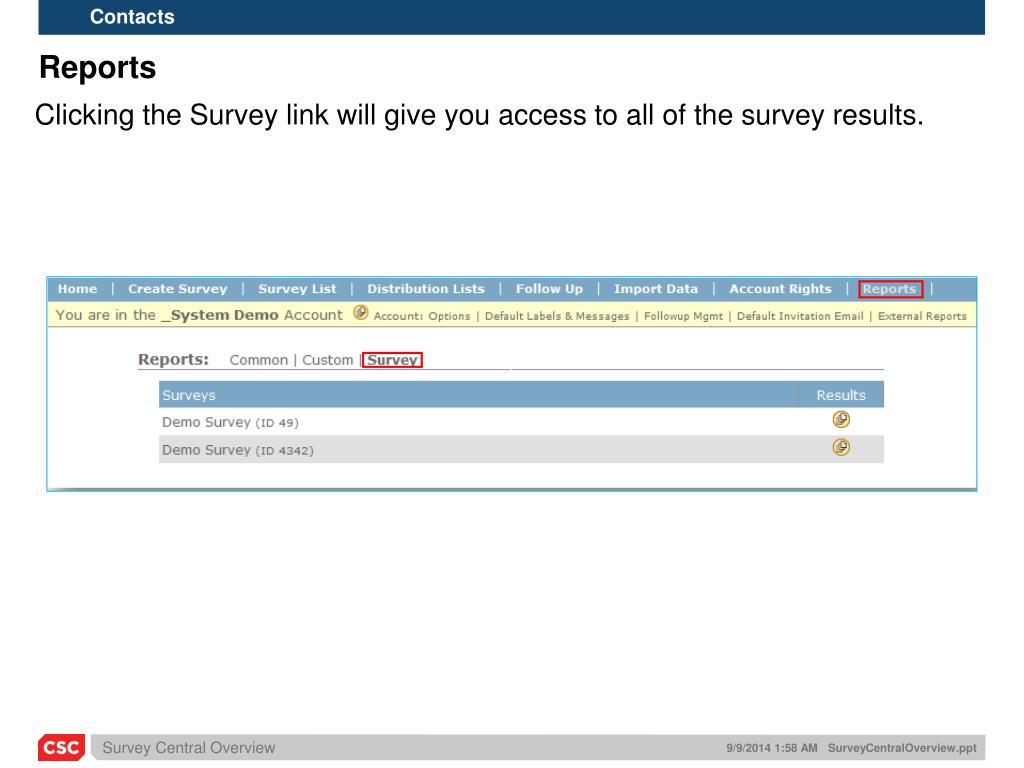The image size is (1024, 768).
Task: Open results icon for Demo Survey ID 49
Action: pyautogui.click(x=841, y=419)
